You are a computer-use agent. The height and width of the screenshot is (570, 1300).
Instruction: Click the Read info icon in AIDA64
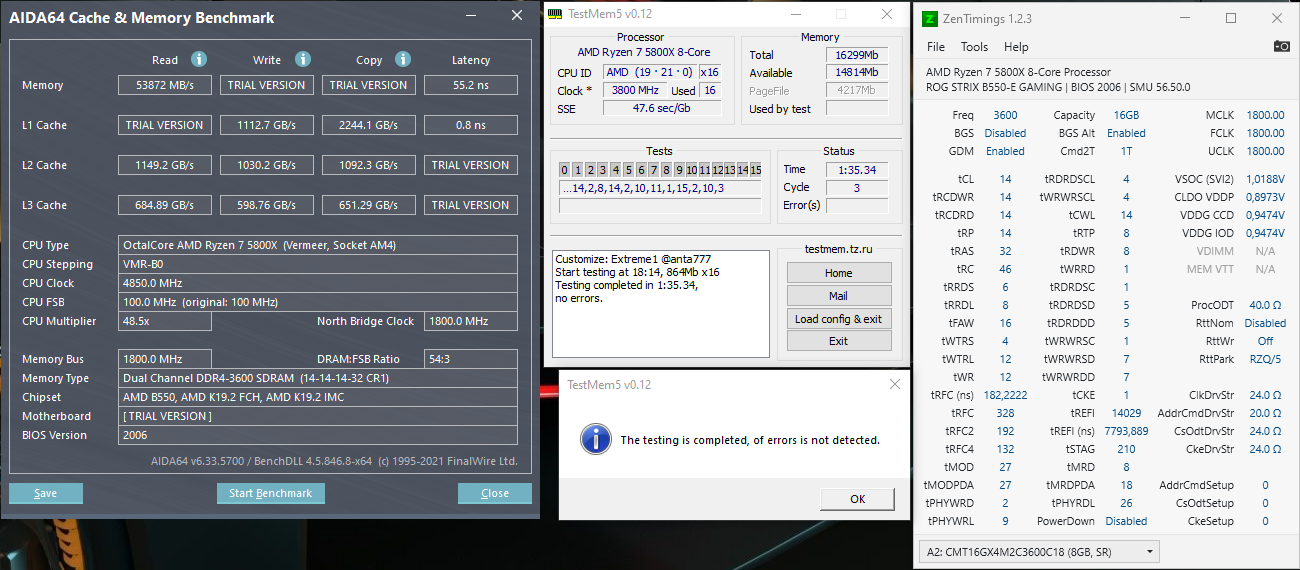coord(199,59)
